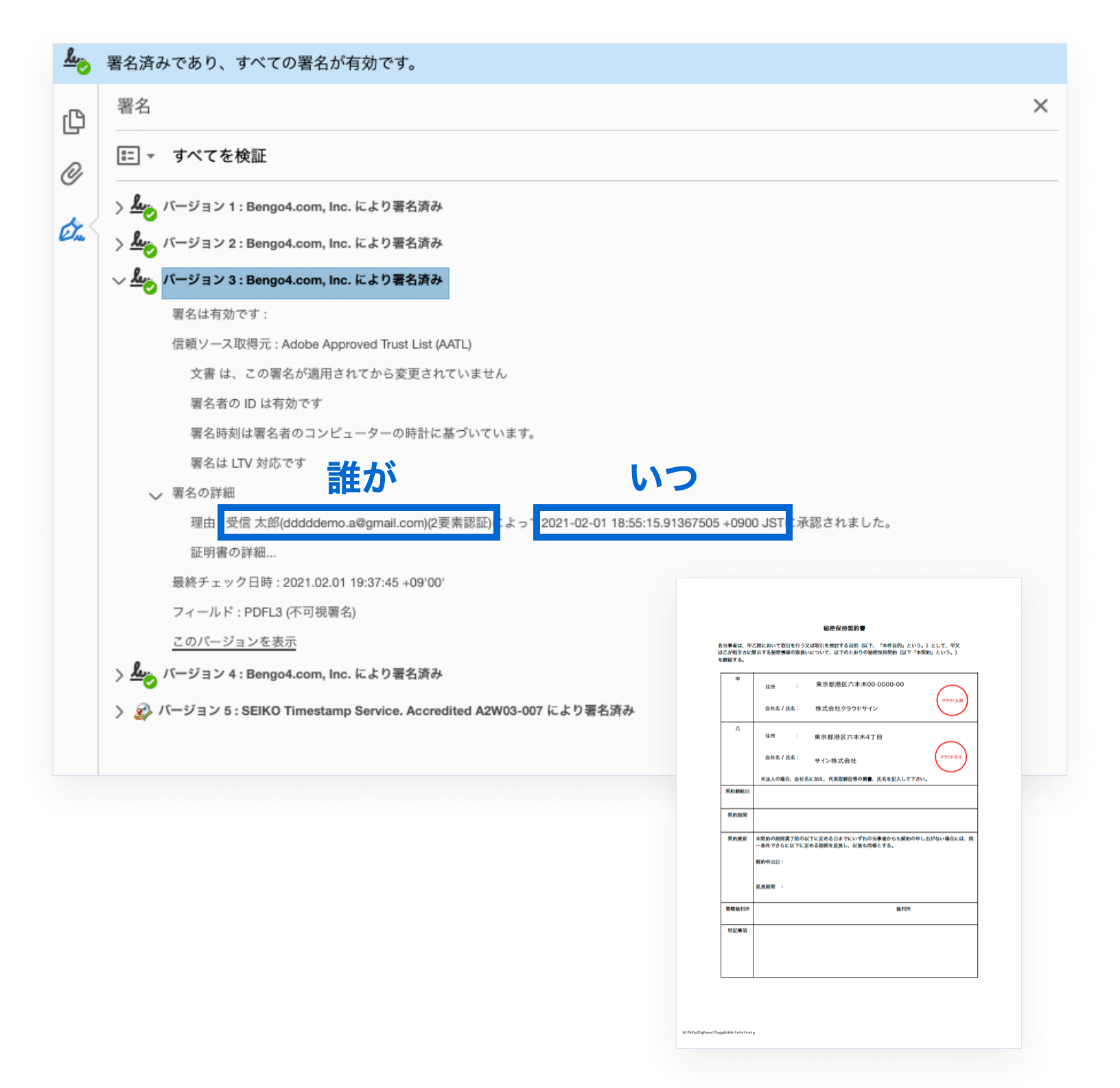Click すべてを検証 to validate all signatures
The width and height of the screenshot is (1120, 1088).
(219, 156)
